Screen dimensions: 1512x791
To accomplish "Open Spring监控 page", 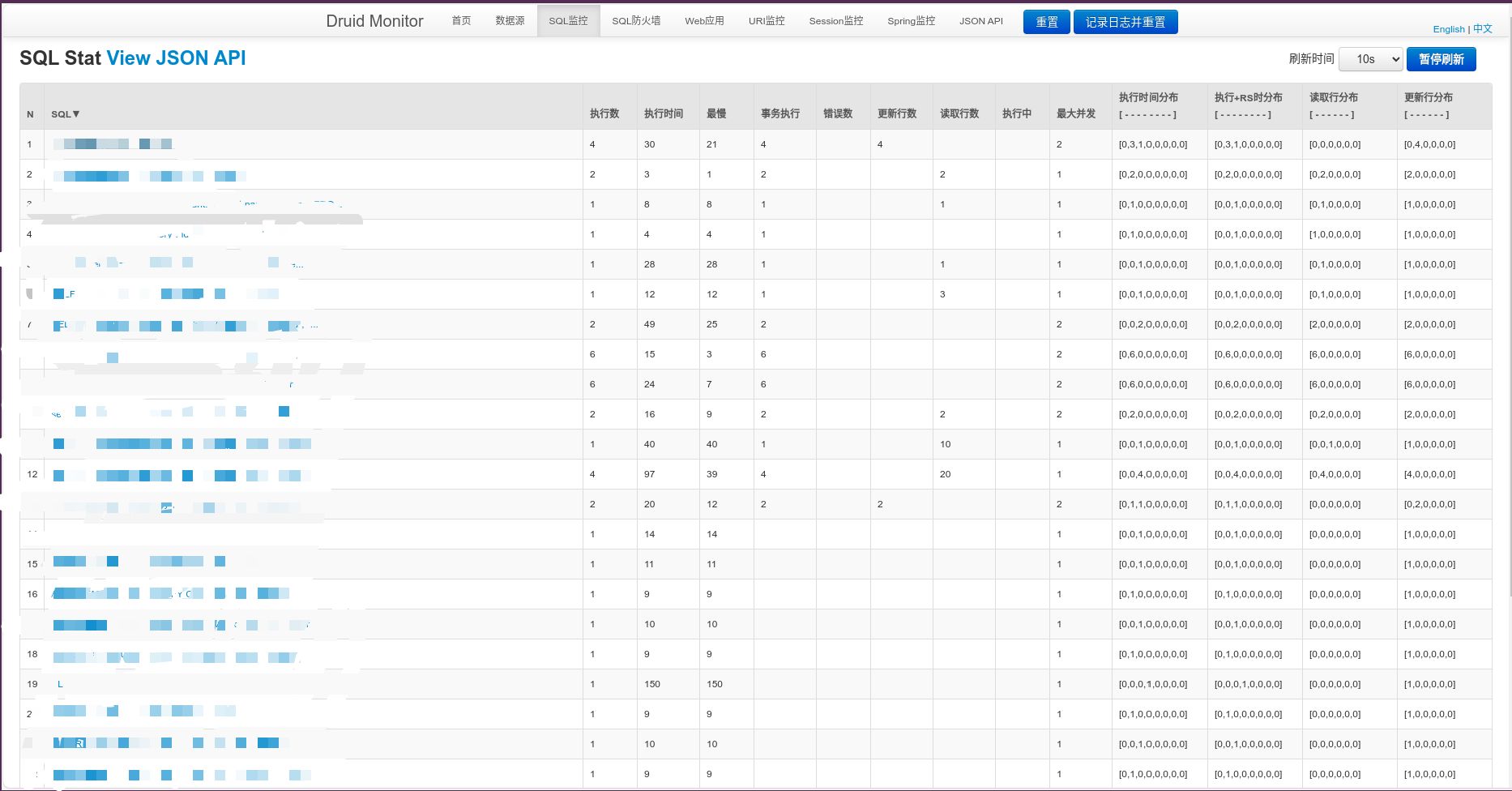I will [x=911, y=21].
